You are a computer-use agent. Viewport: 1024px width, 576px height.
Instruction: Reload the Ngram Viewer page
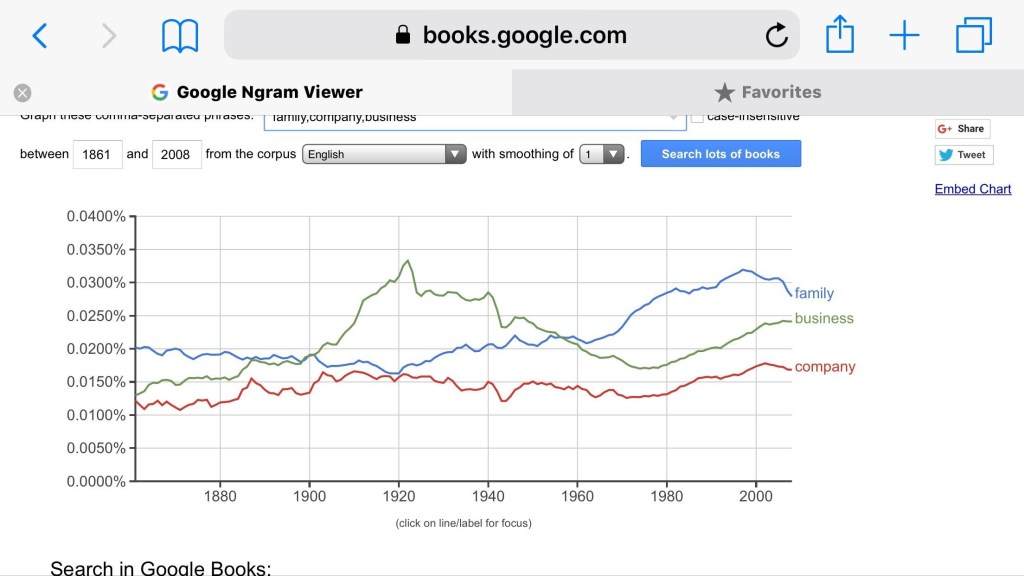777,34
